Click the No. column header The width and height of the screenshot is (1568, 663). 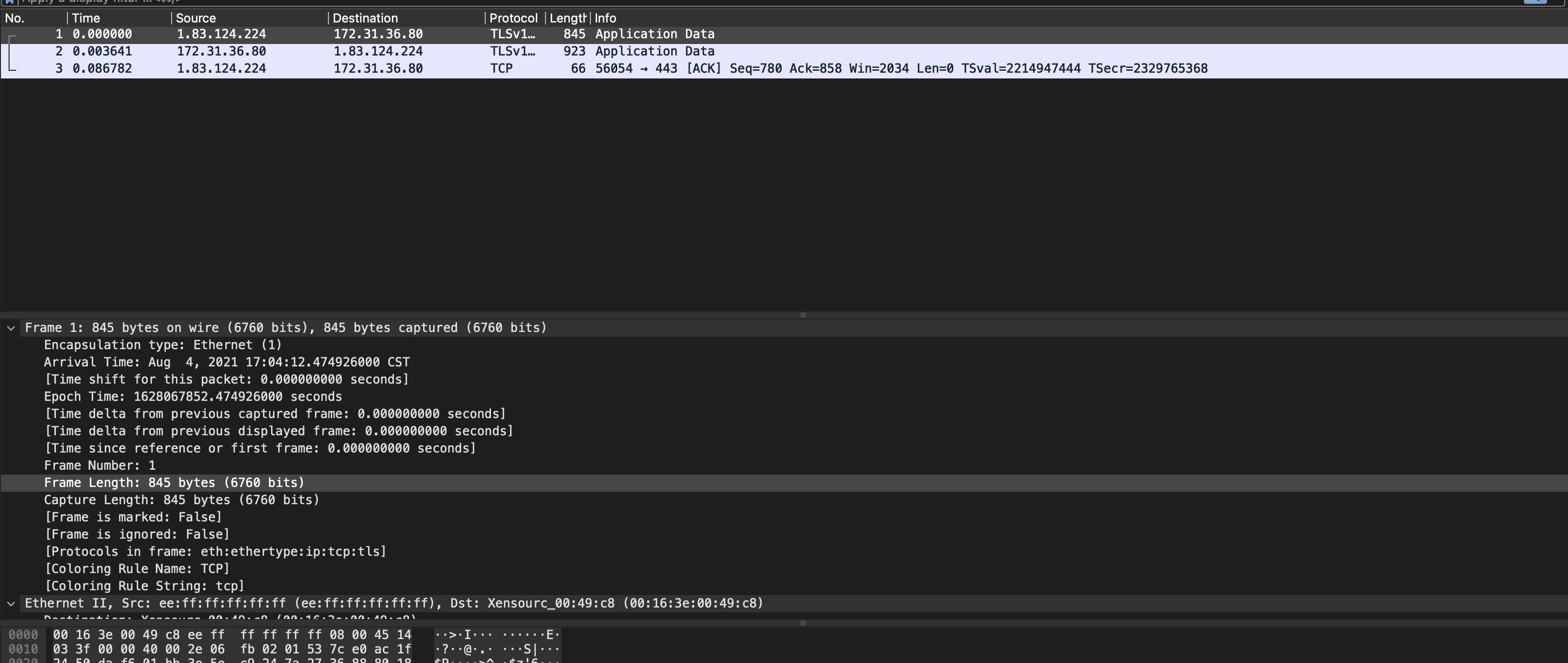(15, 18)
